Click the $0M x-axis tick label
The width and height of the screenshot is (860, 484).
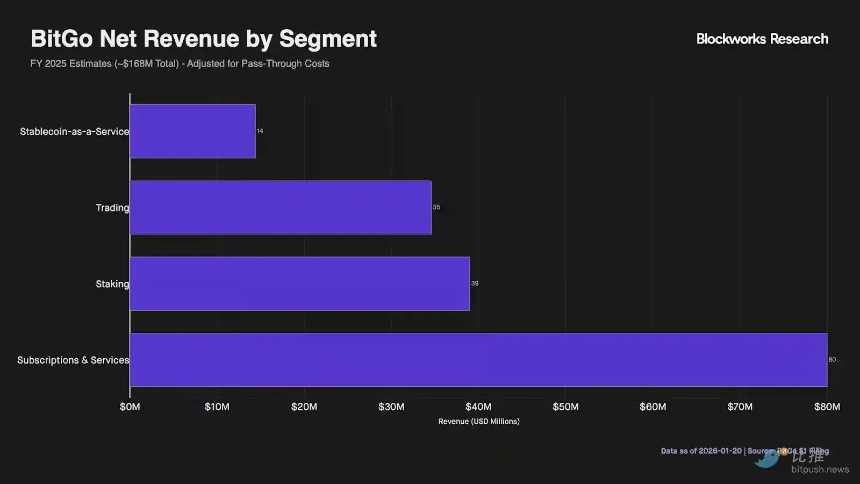tap(130, 406)
